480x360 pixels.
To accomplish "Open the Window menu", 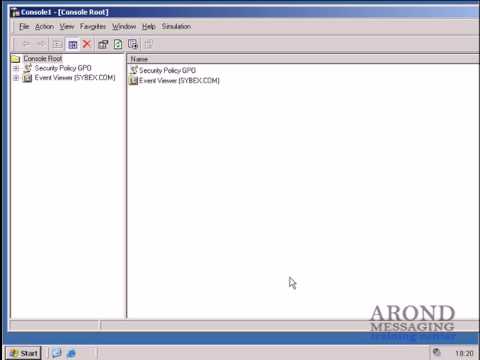I will 124,27.
